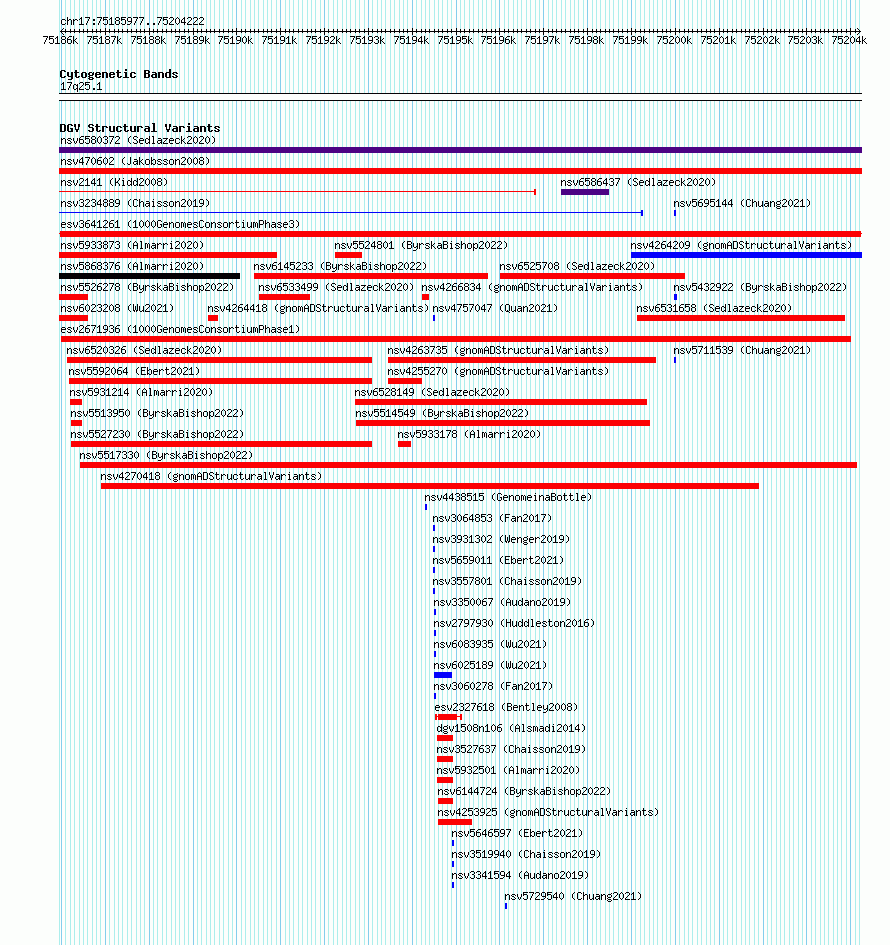
Task: Select nsv4264209 (gnomADStructuralVariants) label
Action: pos(741,246)
